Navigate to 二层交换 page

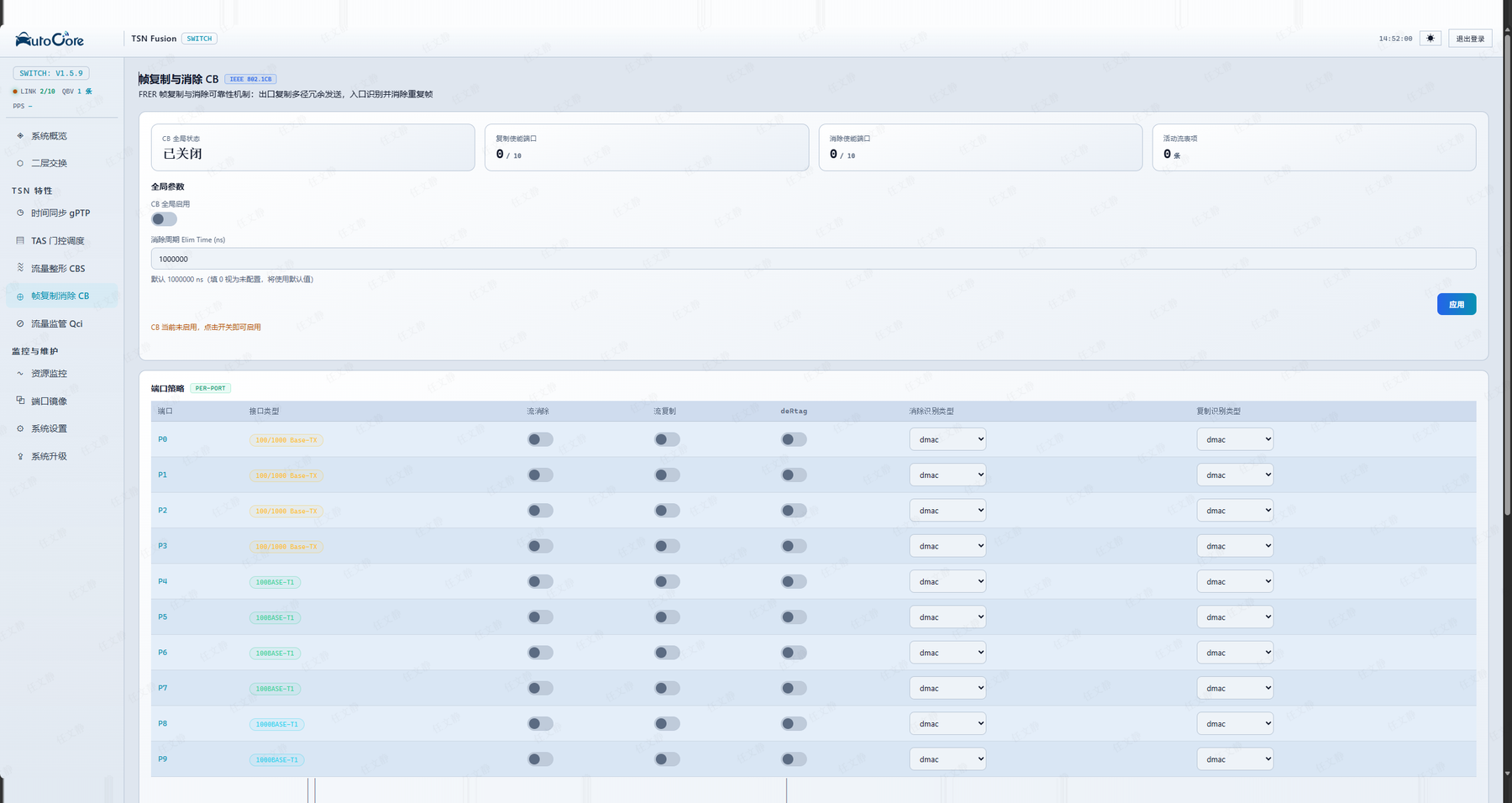[x=62, y=163]
